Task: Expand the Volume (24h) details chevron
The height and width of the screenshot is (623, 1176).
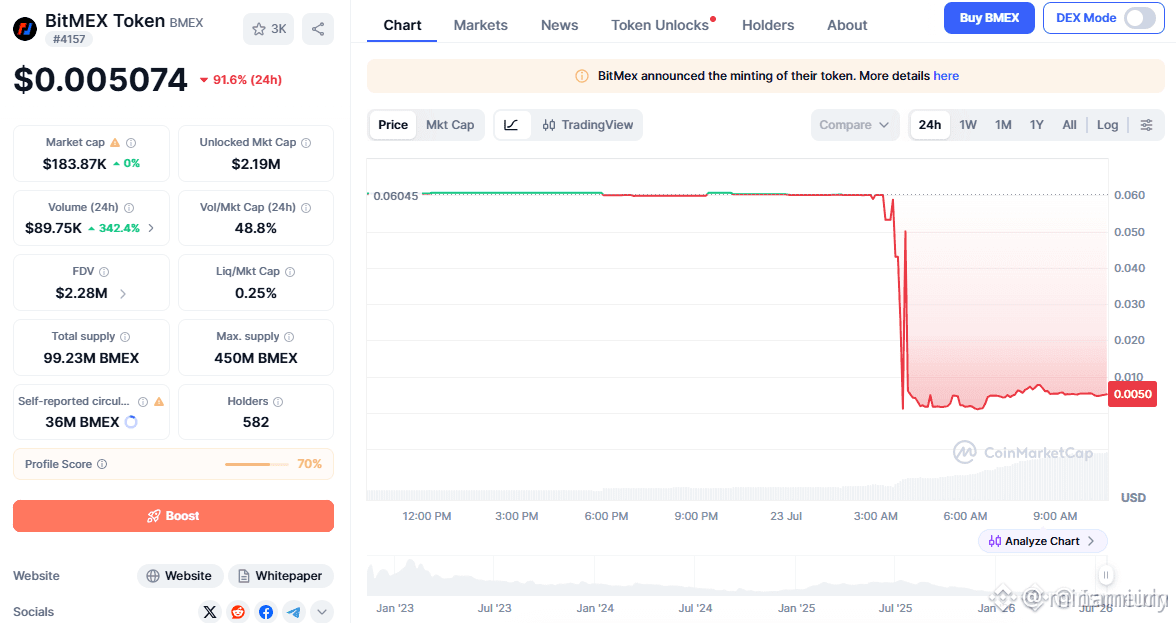Action: [151, 228]
